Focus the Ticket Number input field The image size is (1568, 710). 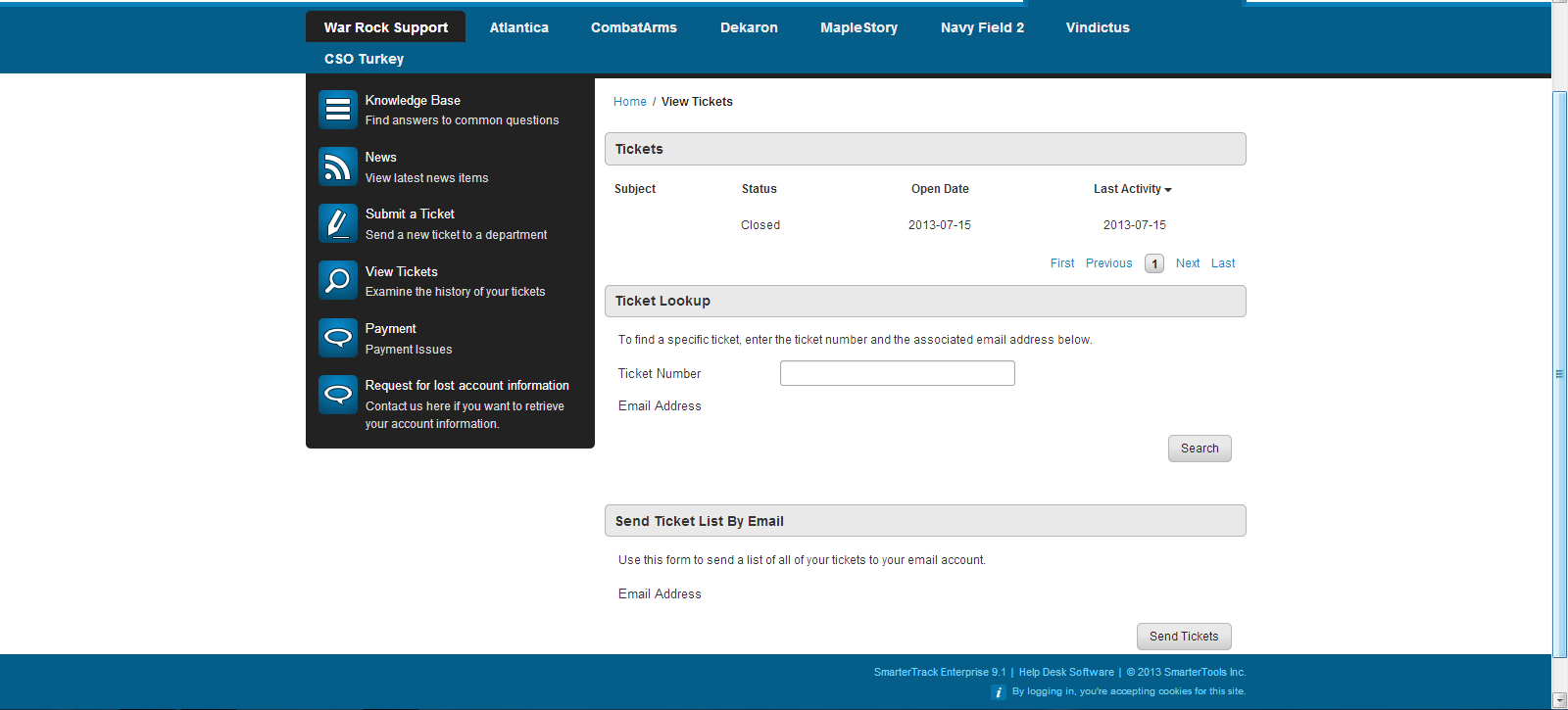898,373
